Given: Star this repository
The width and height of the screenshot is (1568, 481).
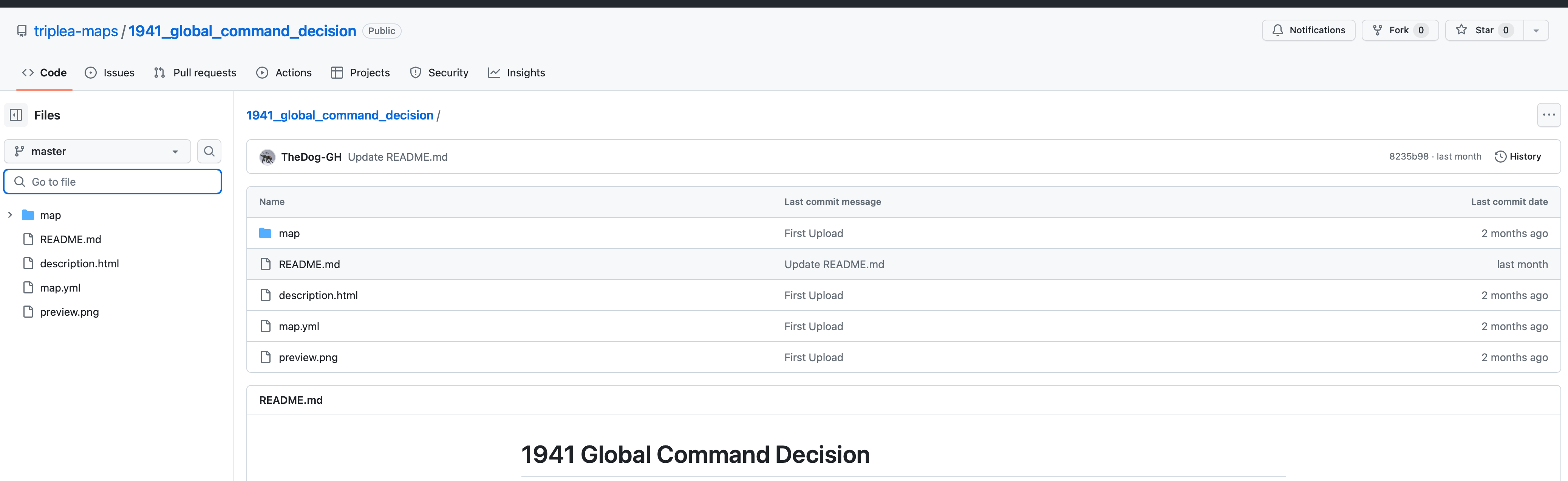Looking at the screenshot, I should coord(1484,31).
